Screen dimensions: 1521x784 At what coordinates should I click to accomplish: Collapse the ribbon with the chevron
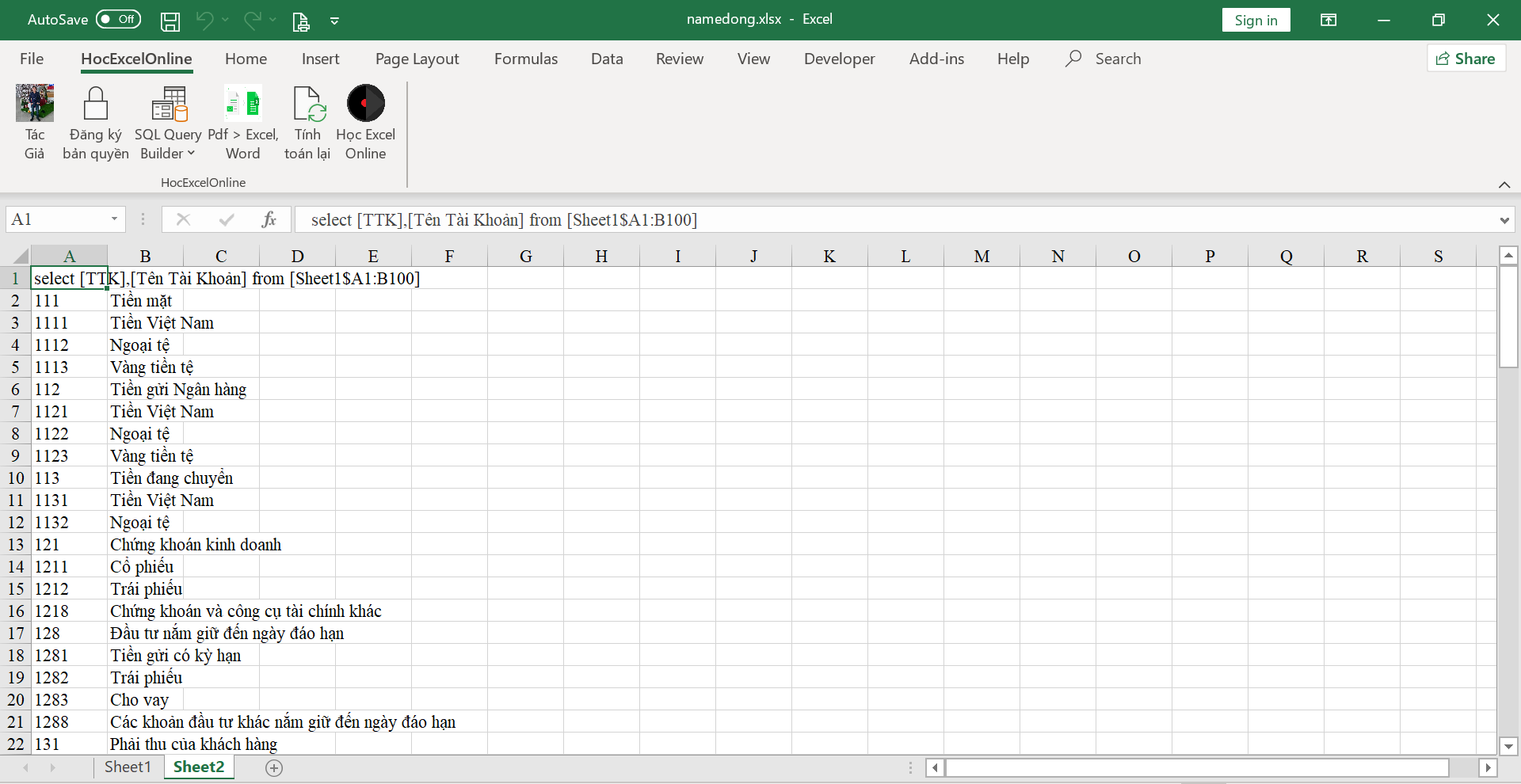coord(1504,185)
